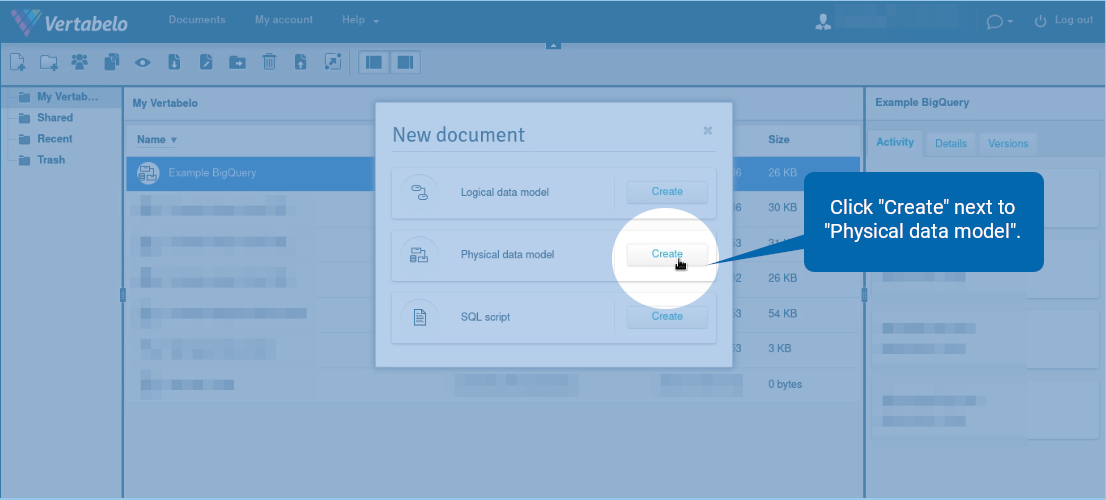
Task: Toggle the left panel layout button
Action: click(374, 63)
